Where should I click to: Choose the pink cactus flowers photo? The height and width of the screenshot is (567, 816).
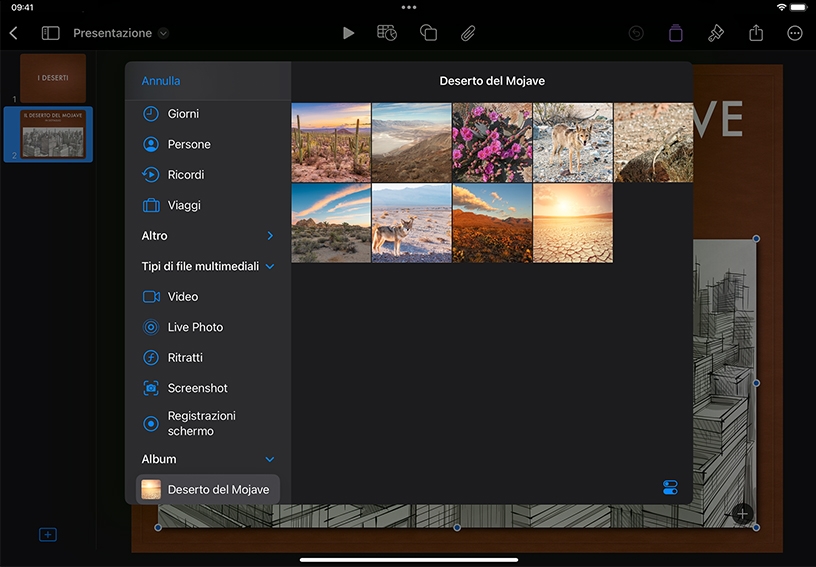point(492,142)
